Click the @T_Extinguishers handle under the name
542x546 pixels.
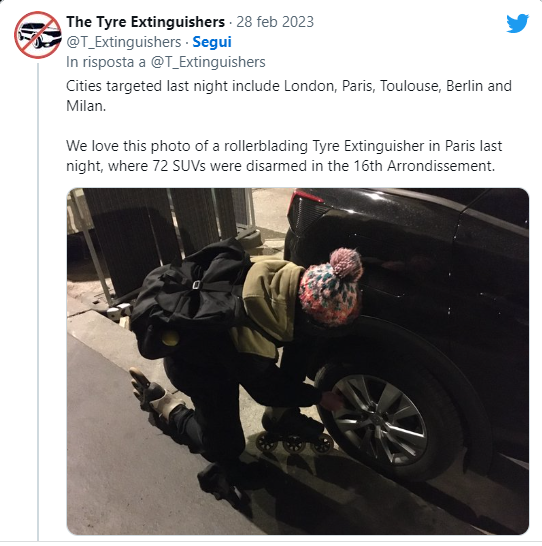coord(124,42)
